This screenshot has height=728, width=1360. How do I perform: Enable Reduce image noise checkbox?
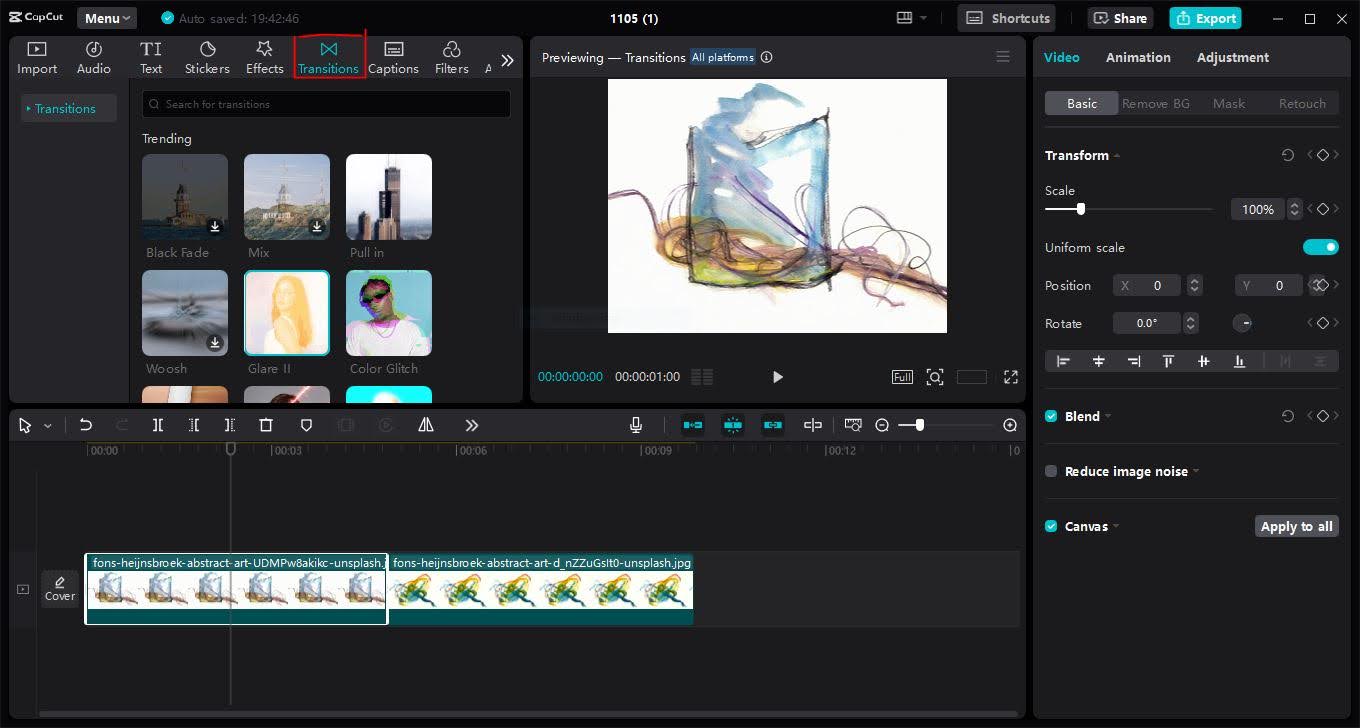pyautogui.click(x=1051, y=471)
